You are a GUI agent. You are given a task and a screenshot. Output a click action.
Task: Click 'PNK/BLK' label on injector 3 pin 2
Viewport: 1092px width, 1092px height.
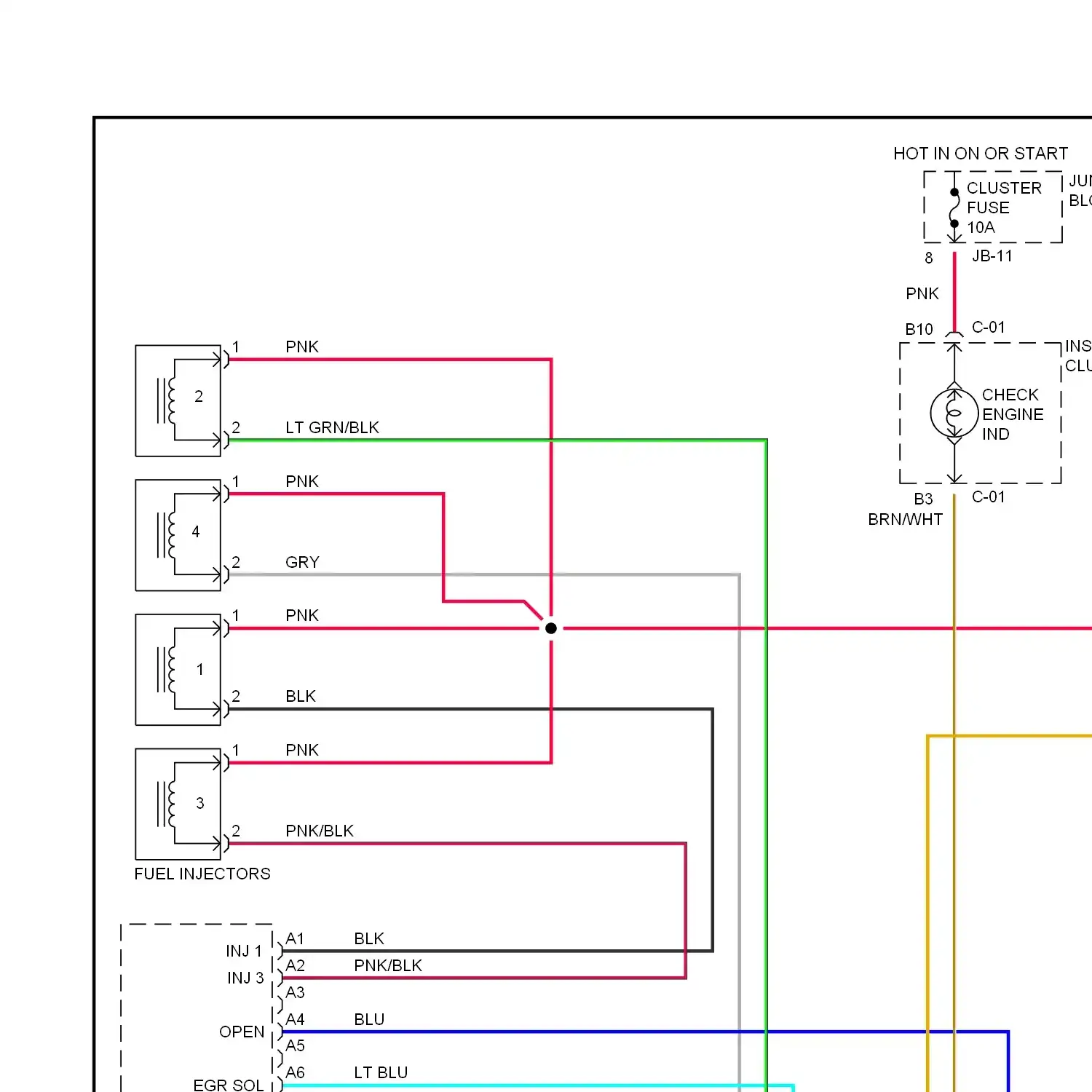pyautogui.click(x=320, y=831)
